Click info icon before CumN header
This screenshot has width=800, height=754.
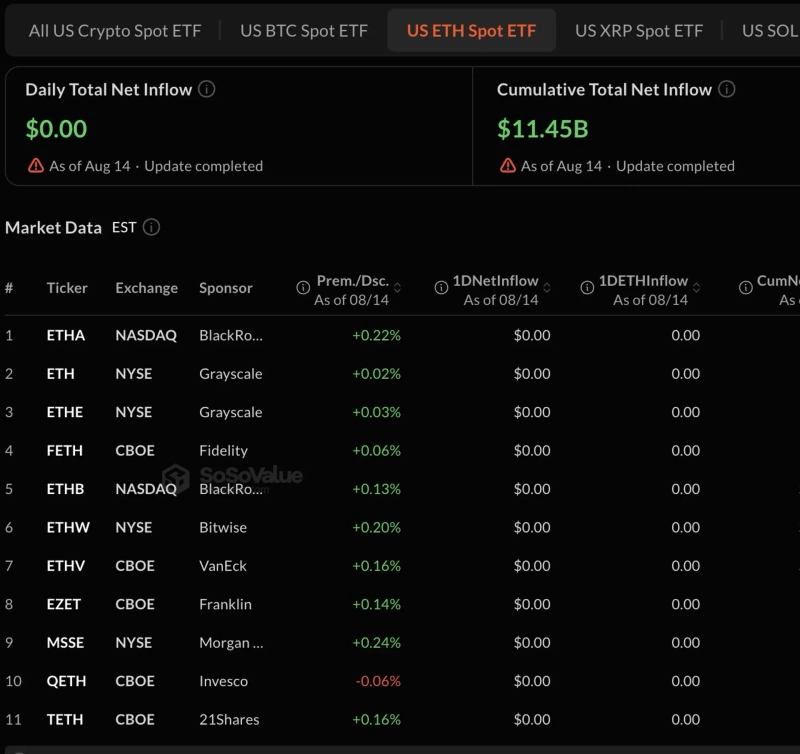pos(746,288)
